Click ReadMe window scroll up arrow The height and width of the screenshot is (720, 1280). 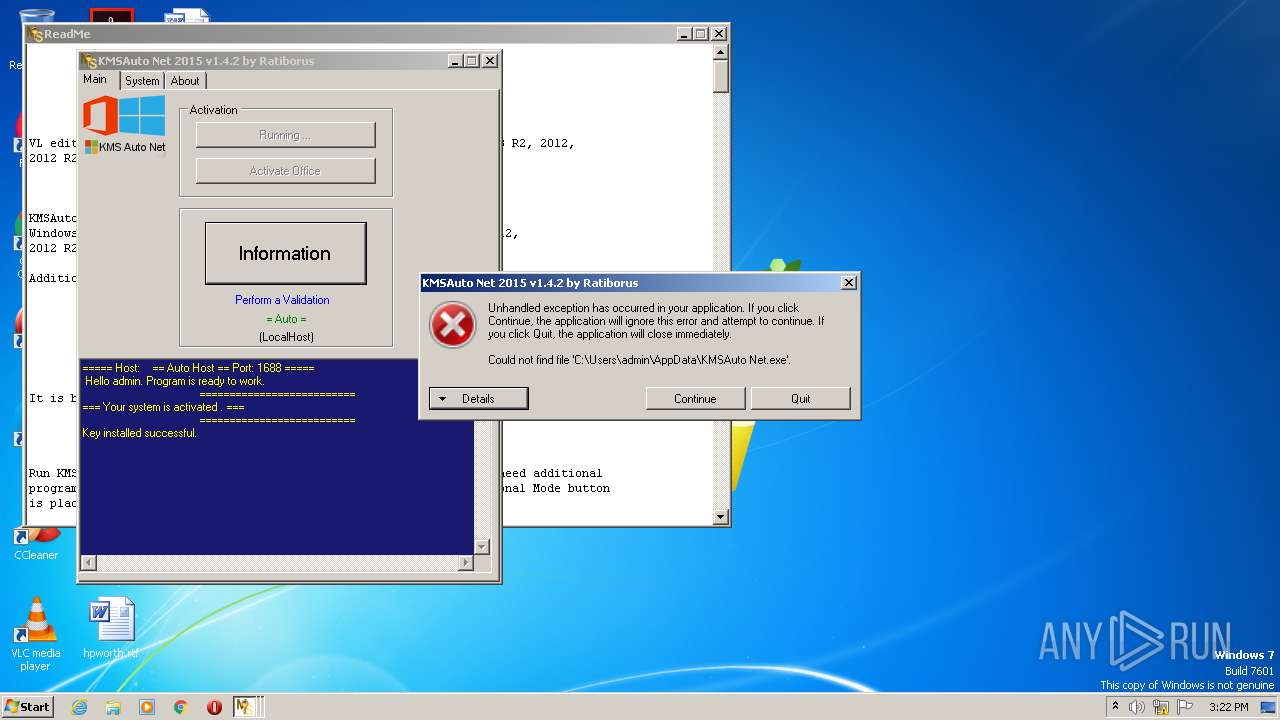[x=721, y=52]
